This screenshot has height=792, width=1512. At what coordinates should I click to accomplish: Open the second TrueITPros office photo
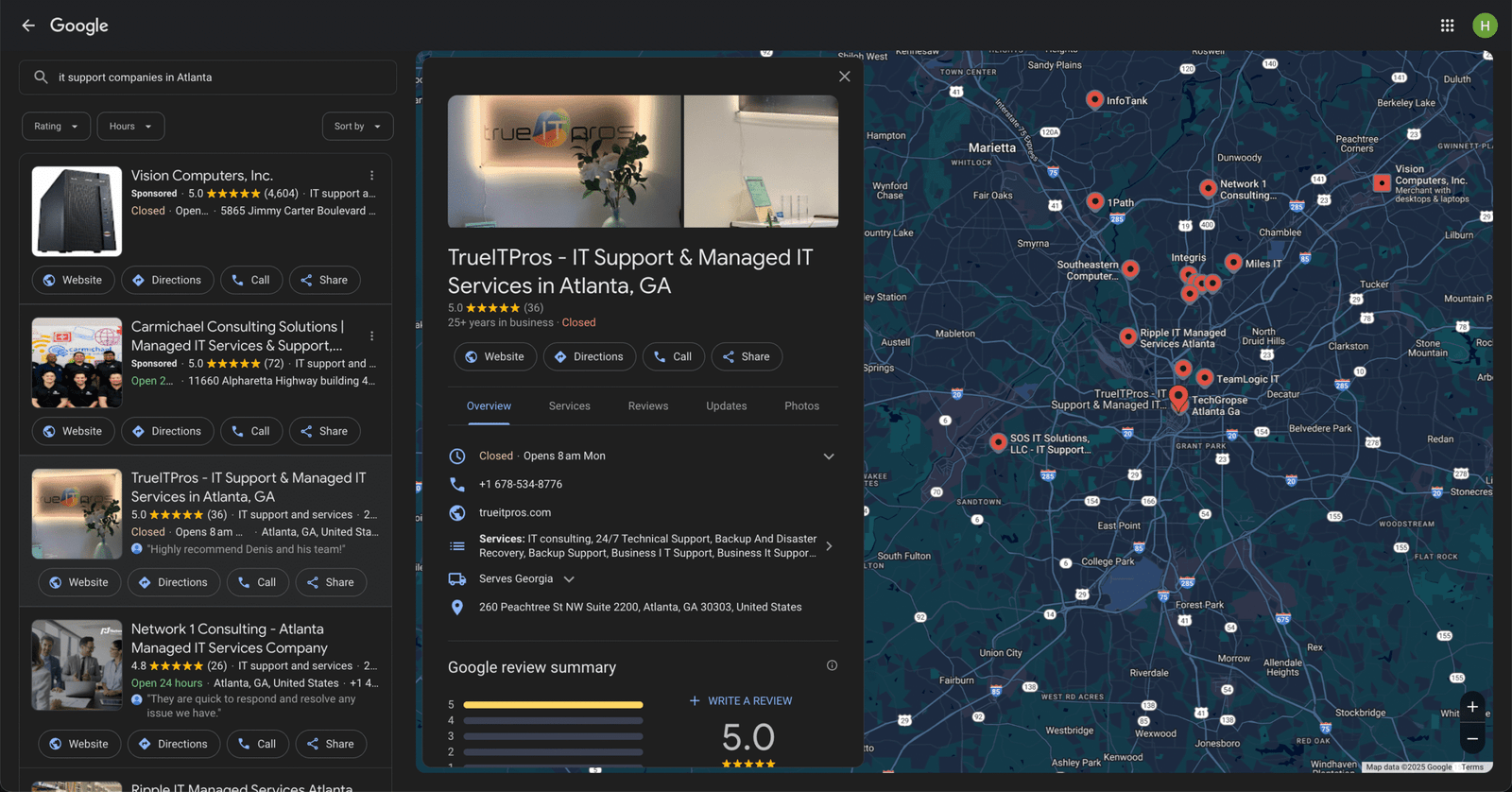click(x=761, y=162)
